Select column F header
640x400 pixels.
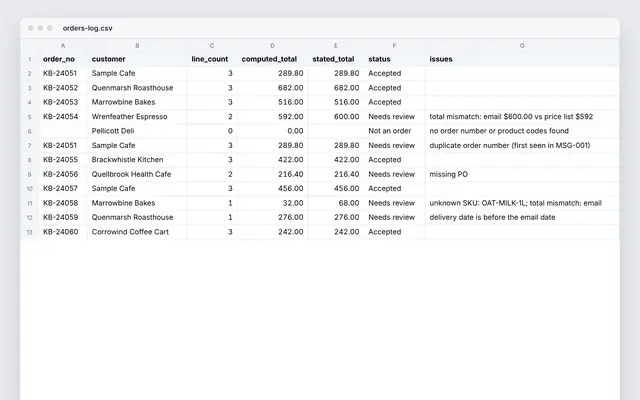394,46
